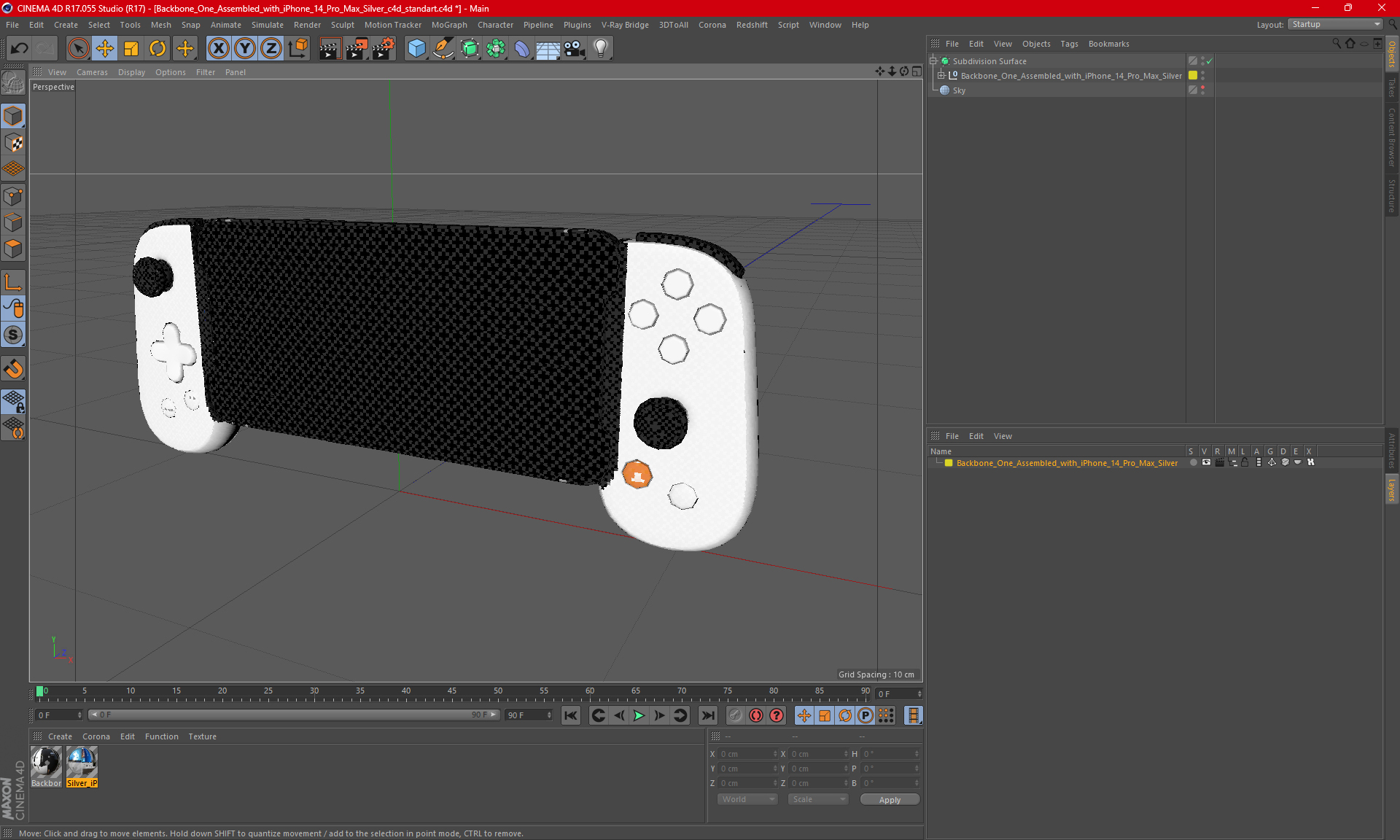
Task: Open material manager Texture menu
Action: [x=202, y=736]
